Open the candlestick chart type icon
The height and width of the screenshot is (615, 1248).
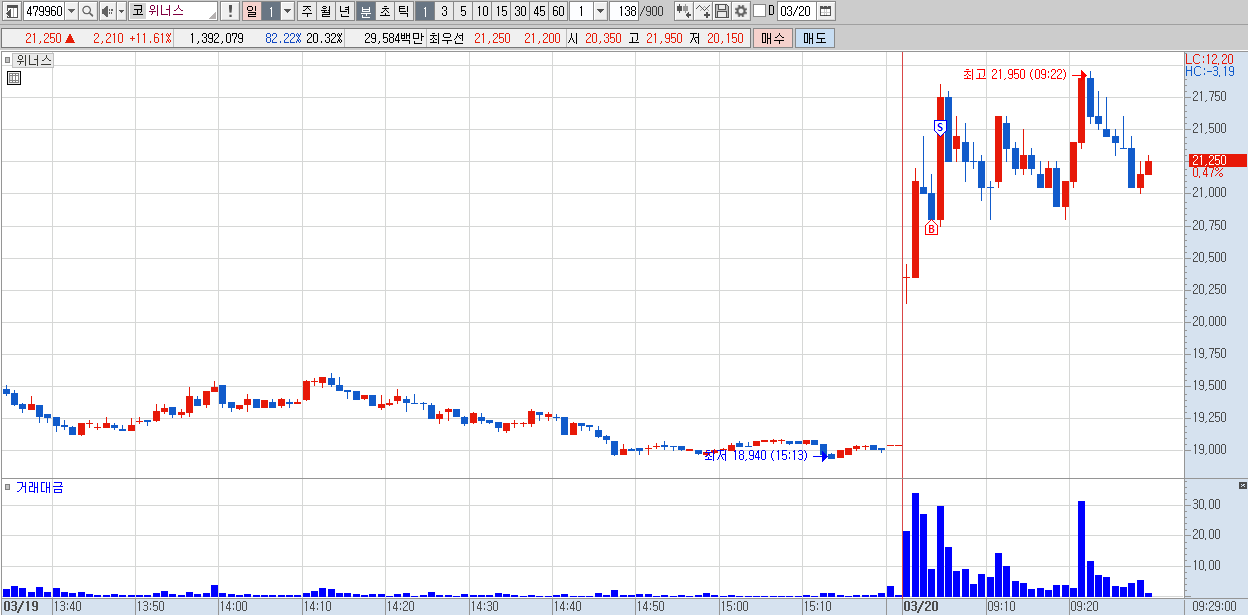(684, 12)
